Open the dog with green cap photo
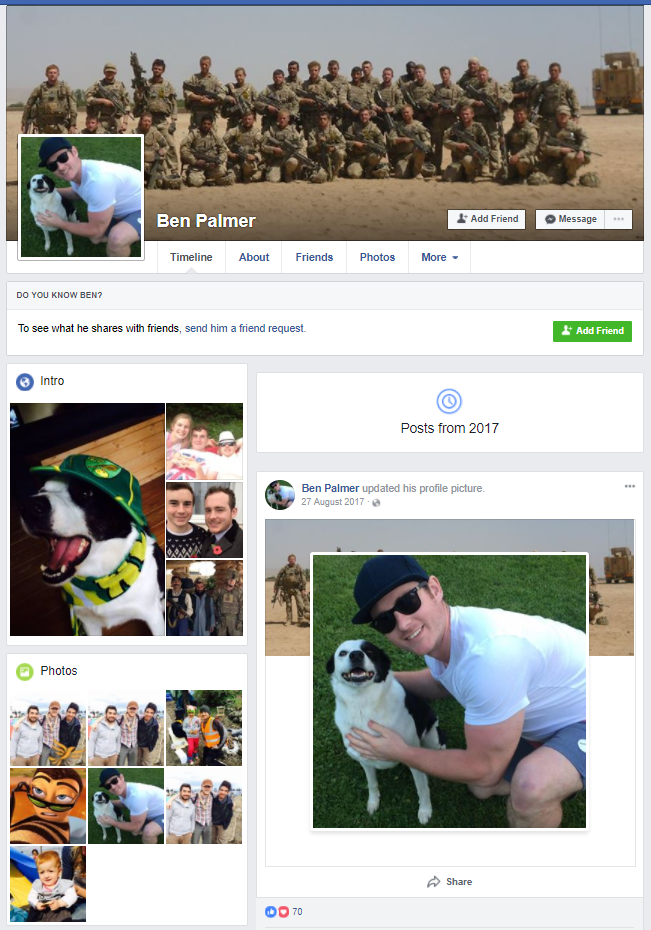The image size is (651, 930). pyautogui.click(x=87, y=520)
